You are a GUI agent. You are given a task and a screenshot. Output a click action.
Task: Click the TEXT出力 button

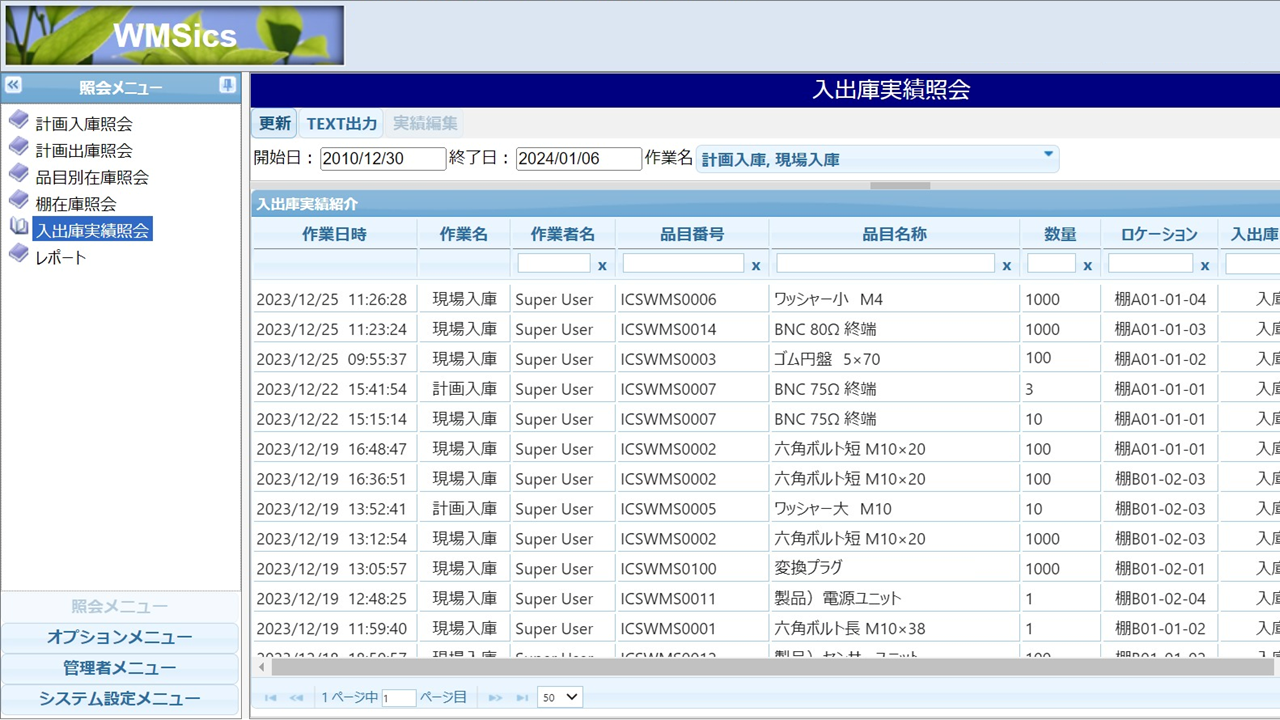(342, 124)
